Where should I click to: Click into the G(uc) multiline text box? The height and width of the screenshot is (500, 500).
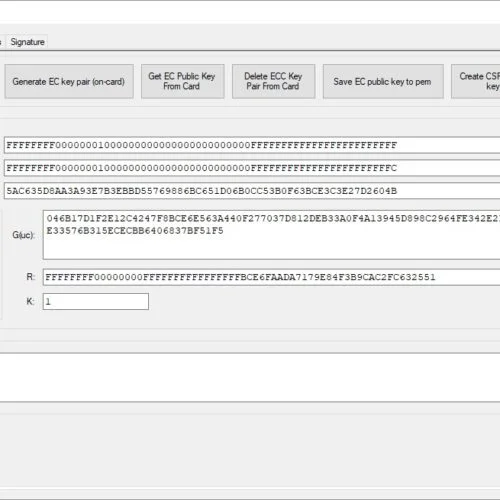click(271, 235)
